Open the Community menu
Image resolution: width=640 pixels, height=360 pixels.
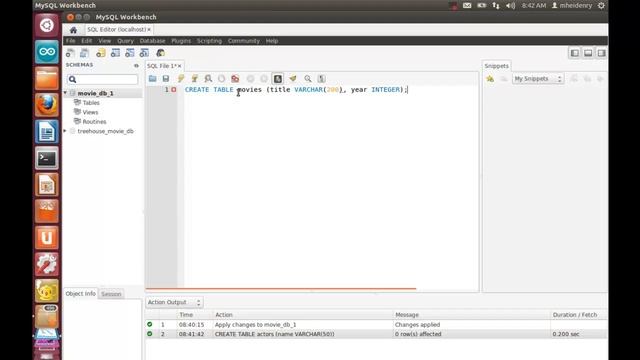pyautogui.click(x=244, y=41)
